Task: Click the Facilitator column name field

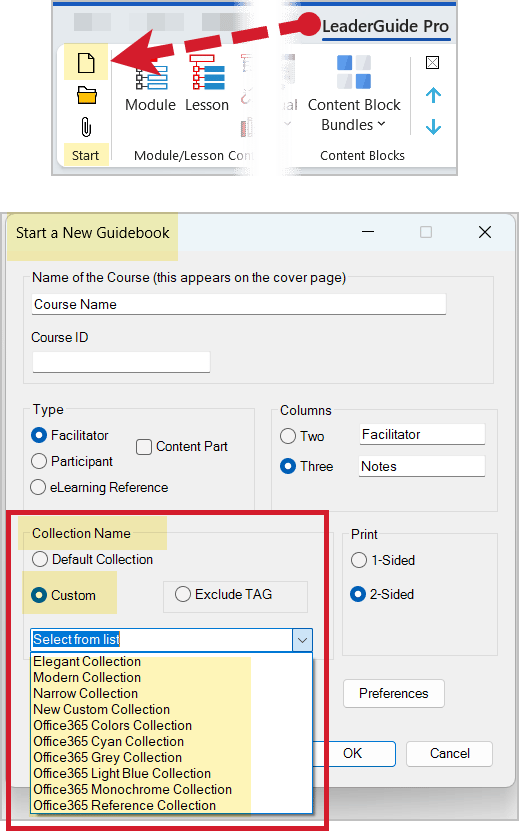Action: (422, 435)
